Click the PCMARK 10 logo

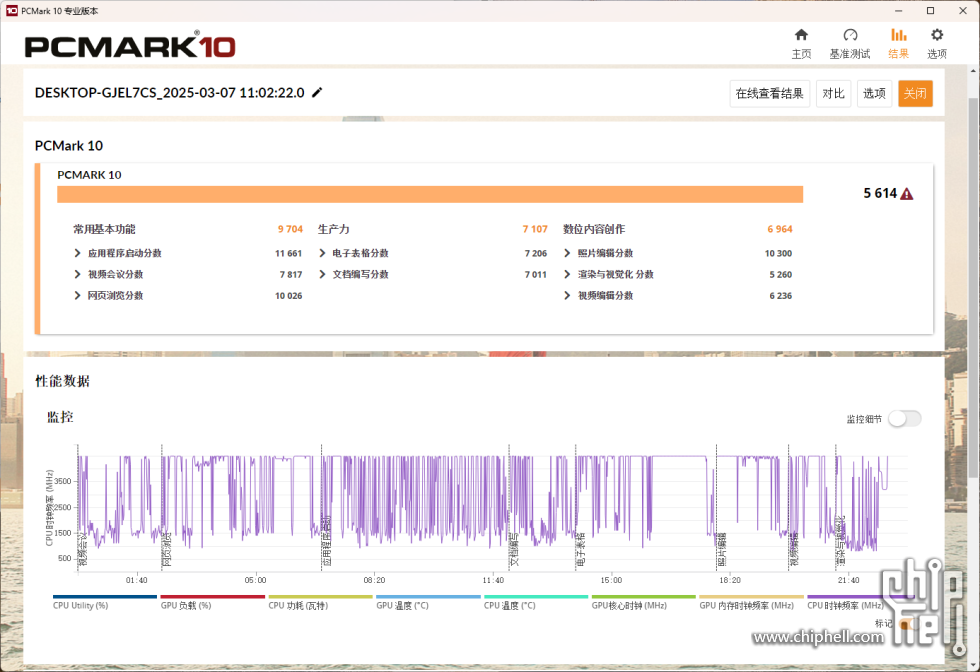click(130, 46)
